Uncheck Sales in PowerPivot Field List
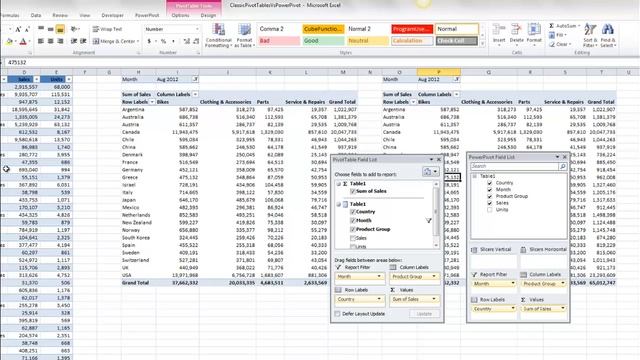The image size is (640, 360). (489, 203)
